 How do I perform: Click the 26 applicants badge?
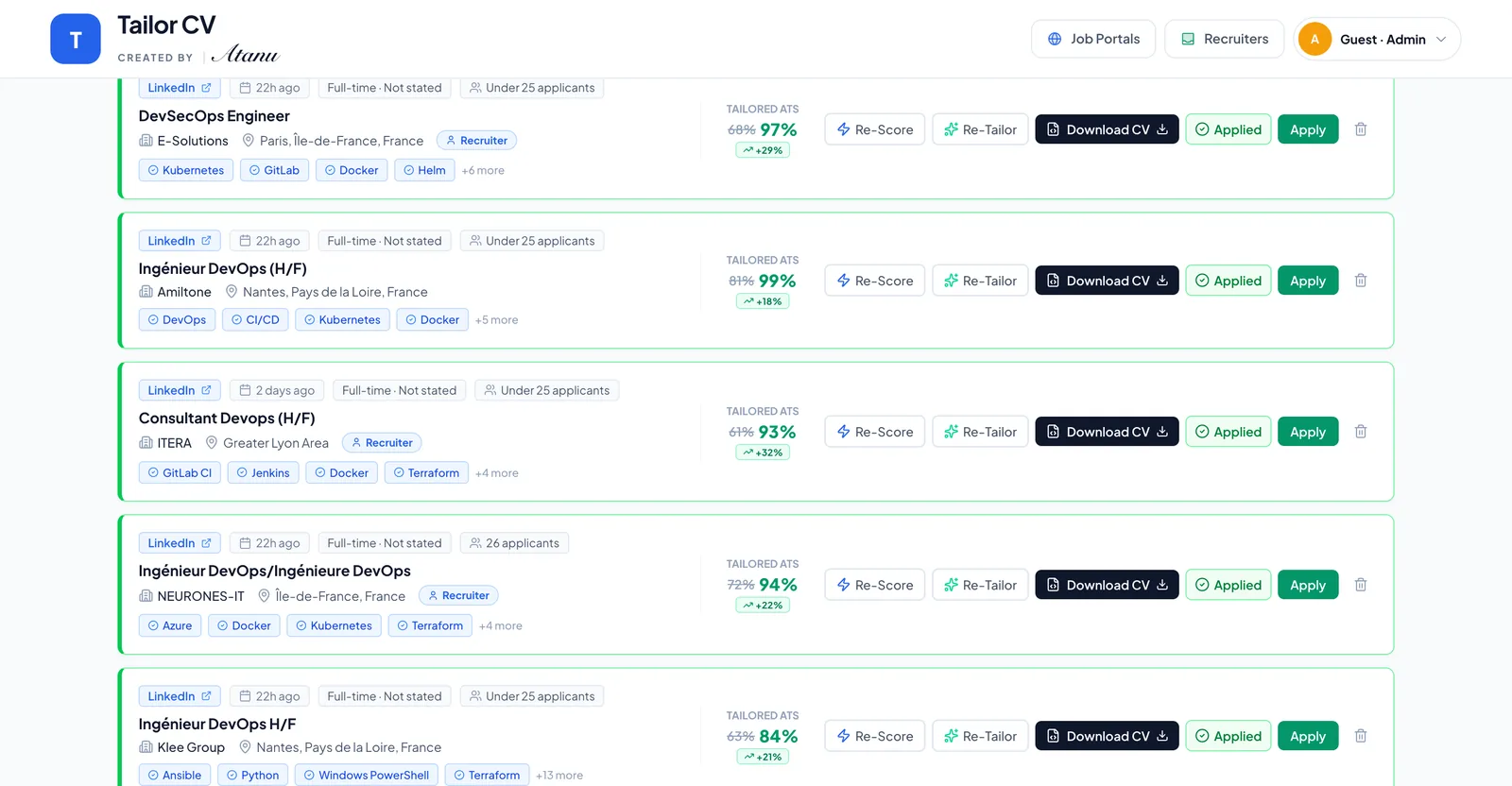pyautogui.click(x=515, y=543)
